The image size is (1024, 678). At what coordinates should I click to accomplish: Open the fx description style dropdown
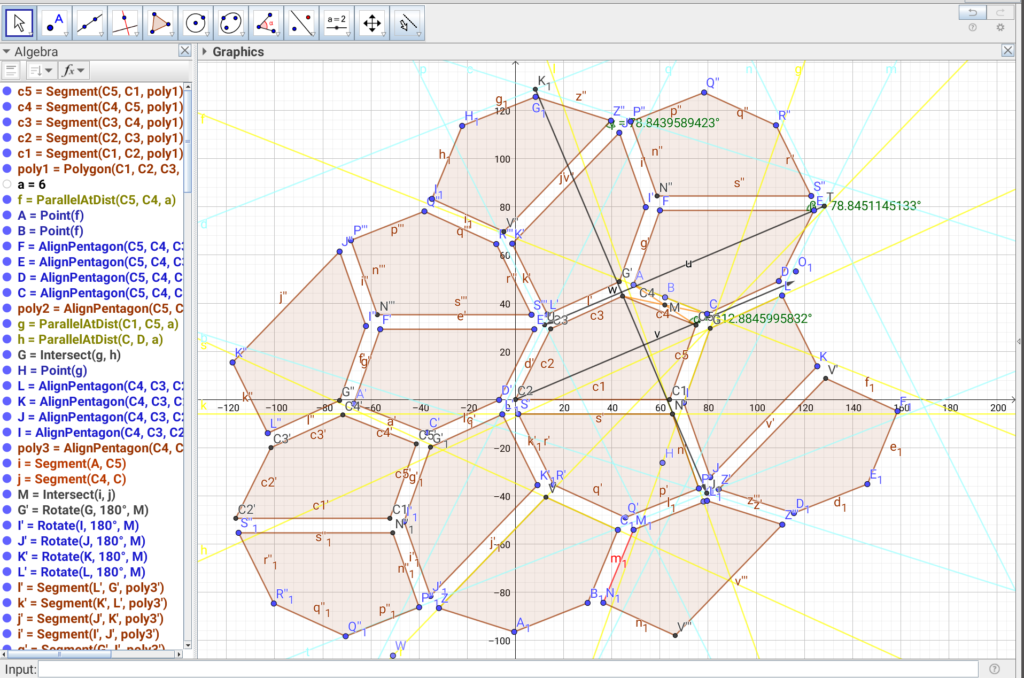(x=73, y=70)
